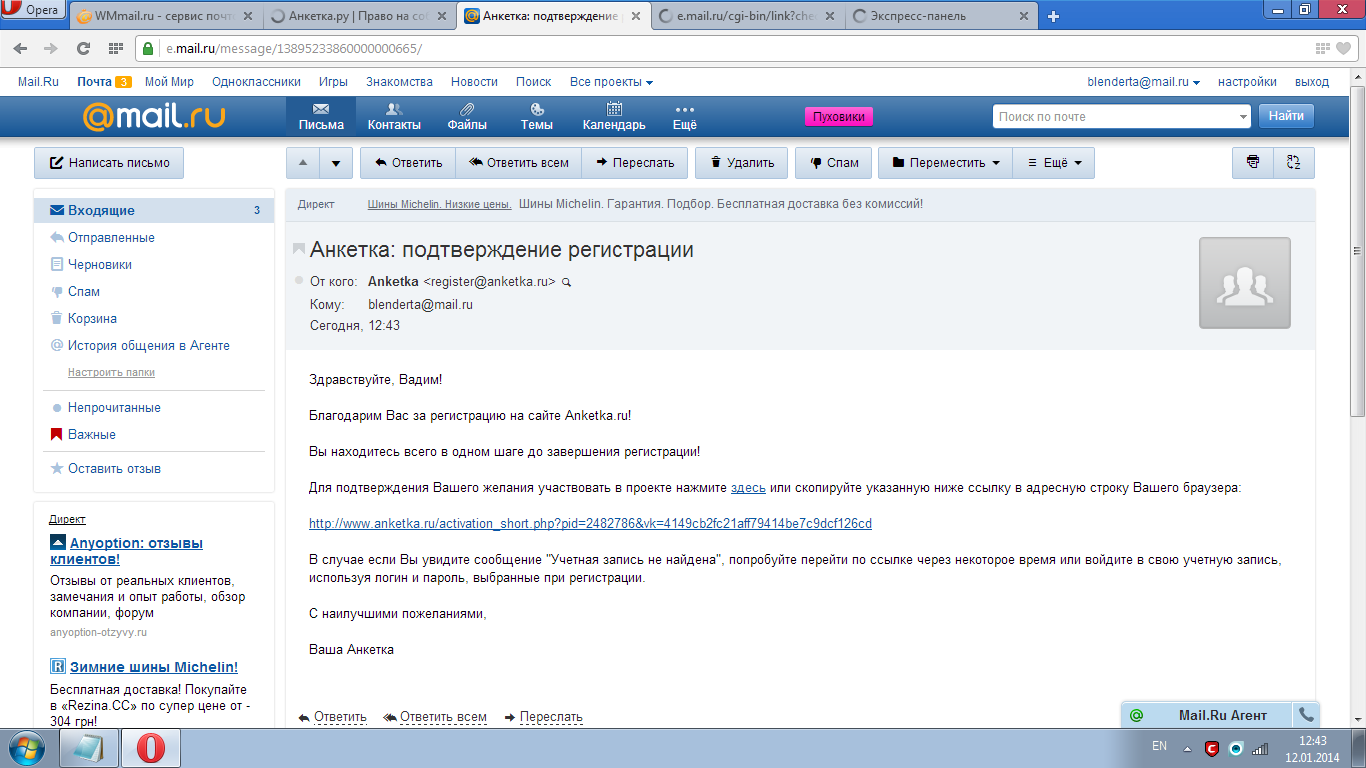Click the pink Пуховики banner
This screenshot has height=768, width=1366.
click(839, 117)
